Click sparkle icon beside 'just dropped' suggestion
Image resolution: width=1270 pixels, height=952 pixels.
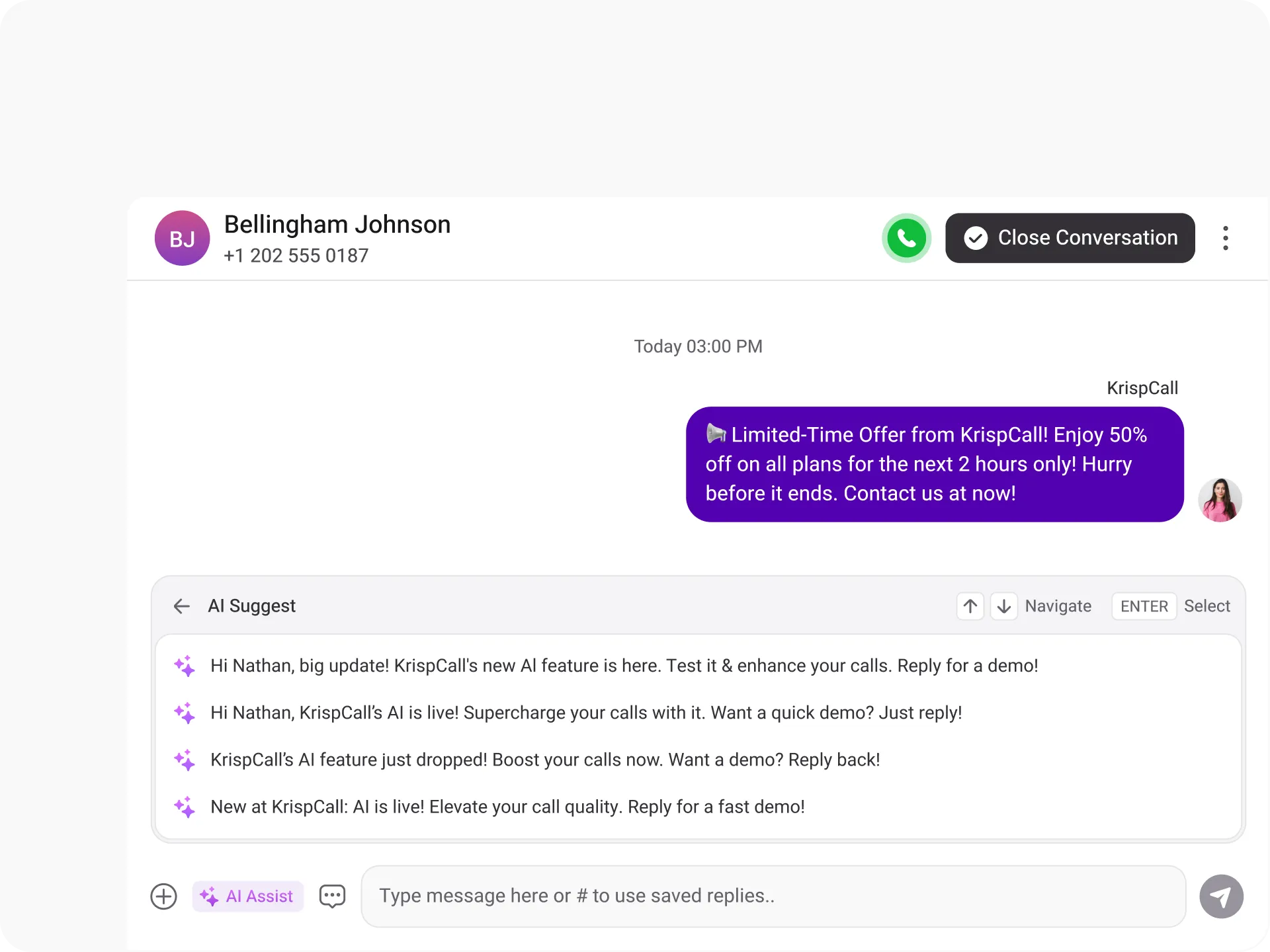185,760
